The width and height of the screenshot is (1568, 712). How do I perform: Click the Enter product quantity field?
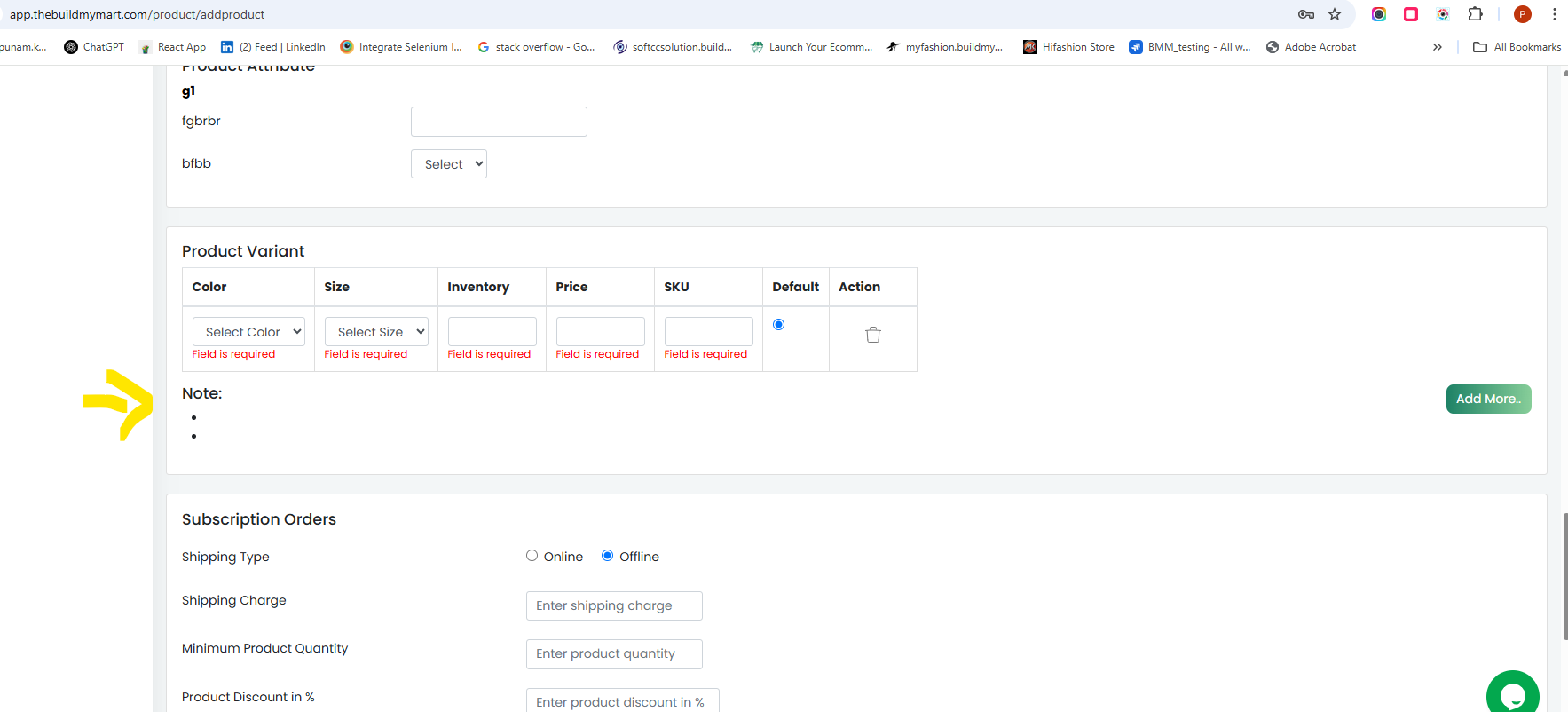click(614, 653)
